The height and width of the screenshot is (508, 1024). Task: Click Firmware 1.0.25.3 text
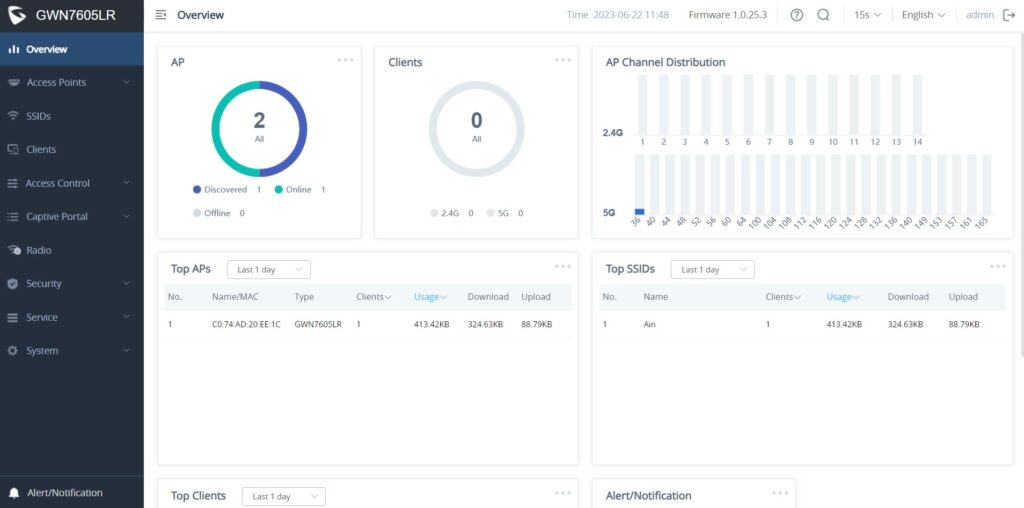[x=728, y=15]
